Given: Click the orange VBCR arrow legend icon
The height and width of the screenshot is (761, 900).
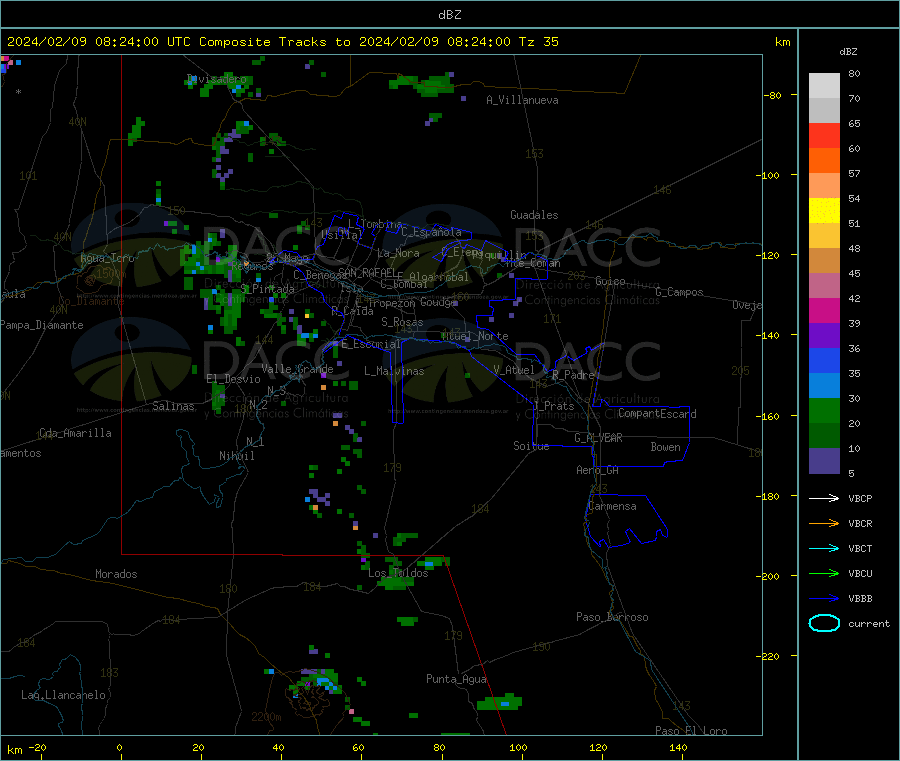Looking at the screenshot, I should [x=824, y=523].
